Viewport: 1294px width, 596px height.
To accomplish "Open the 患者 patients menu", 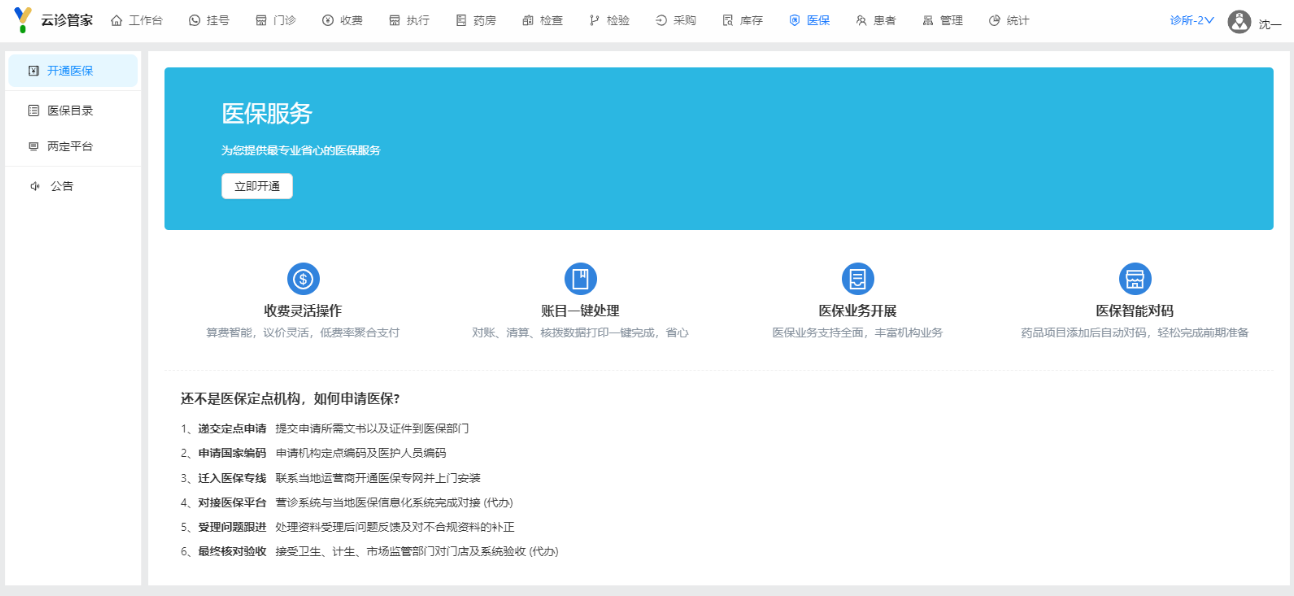I will pos(875,20).
